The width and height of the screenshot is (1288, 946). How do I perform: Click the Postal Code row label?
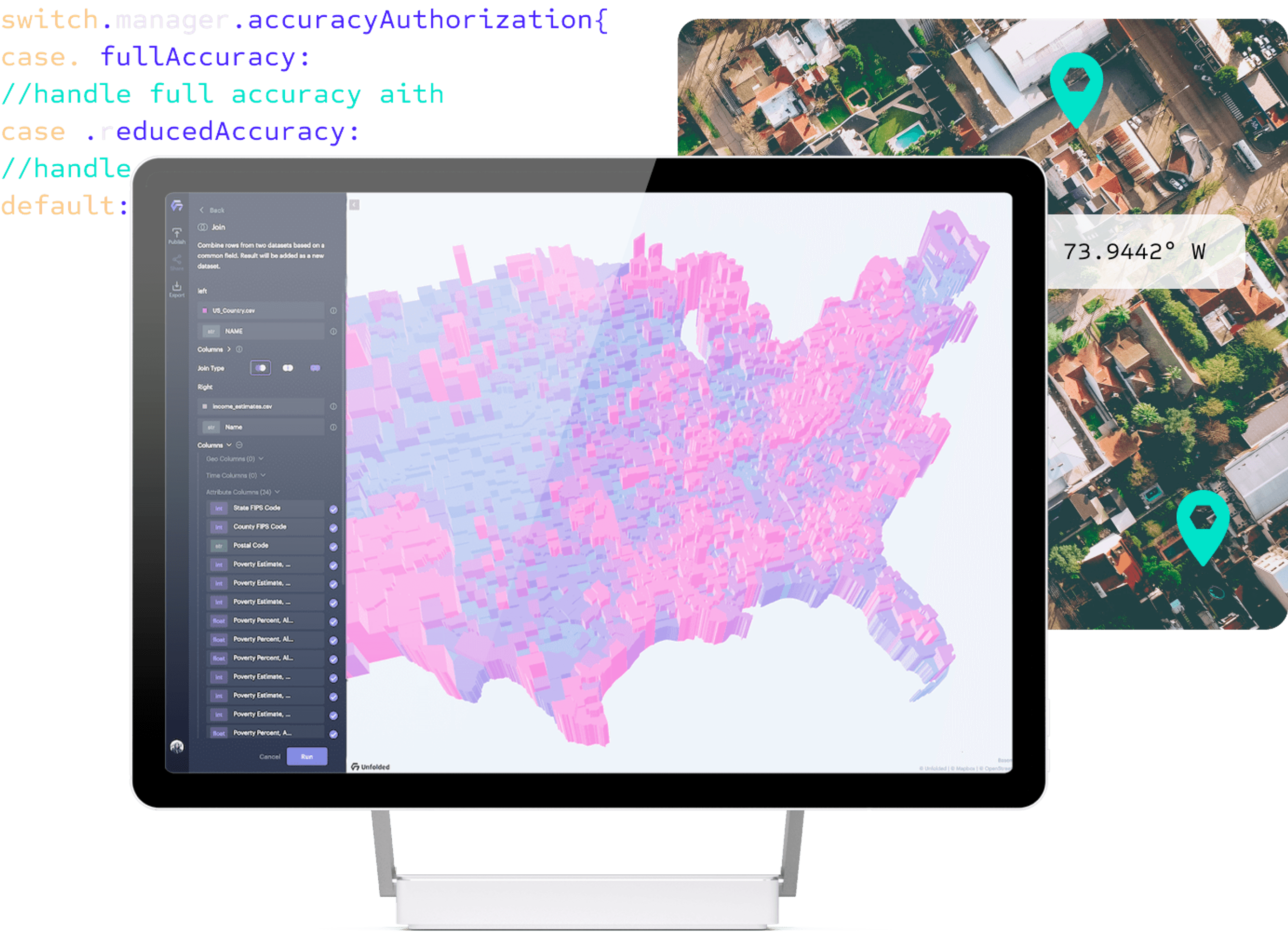251,546
